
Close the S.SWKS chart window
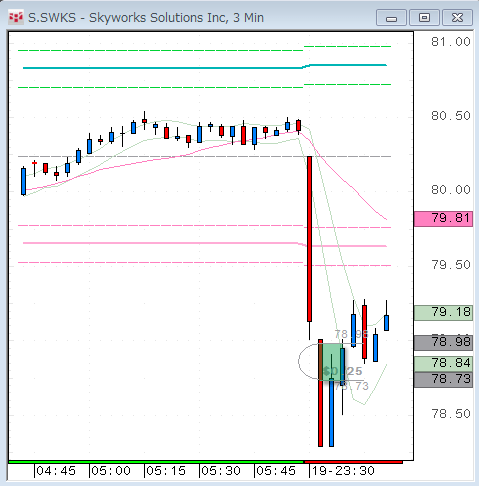(457, 17)
